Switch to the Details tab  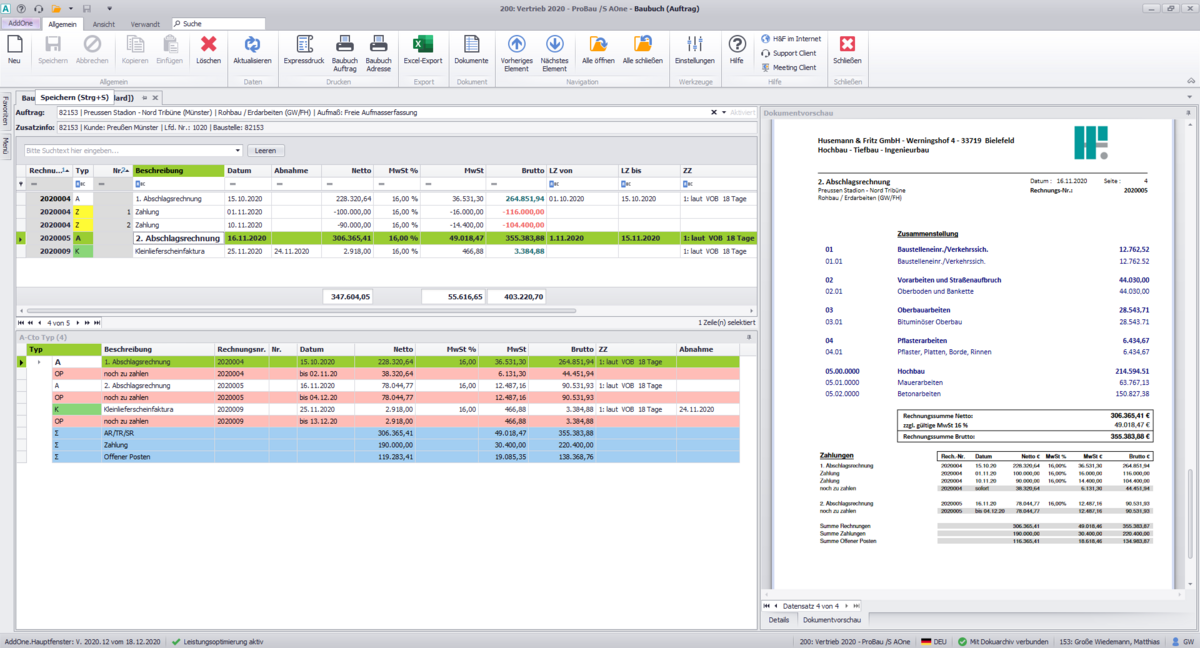click(778, 620)
